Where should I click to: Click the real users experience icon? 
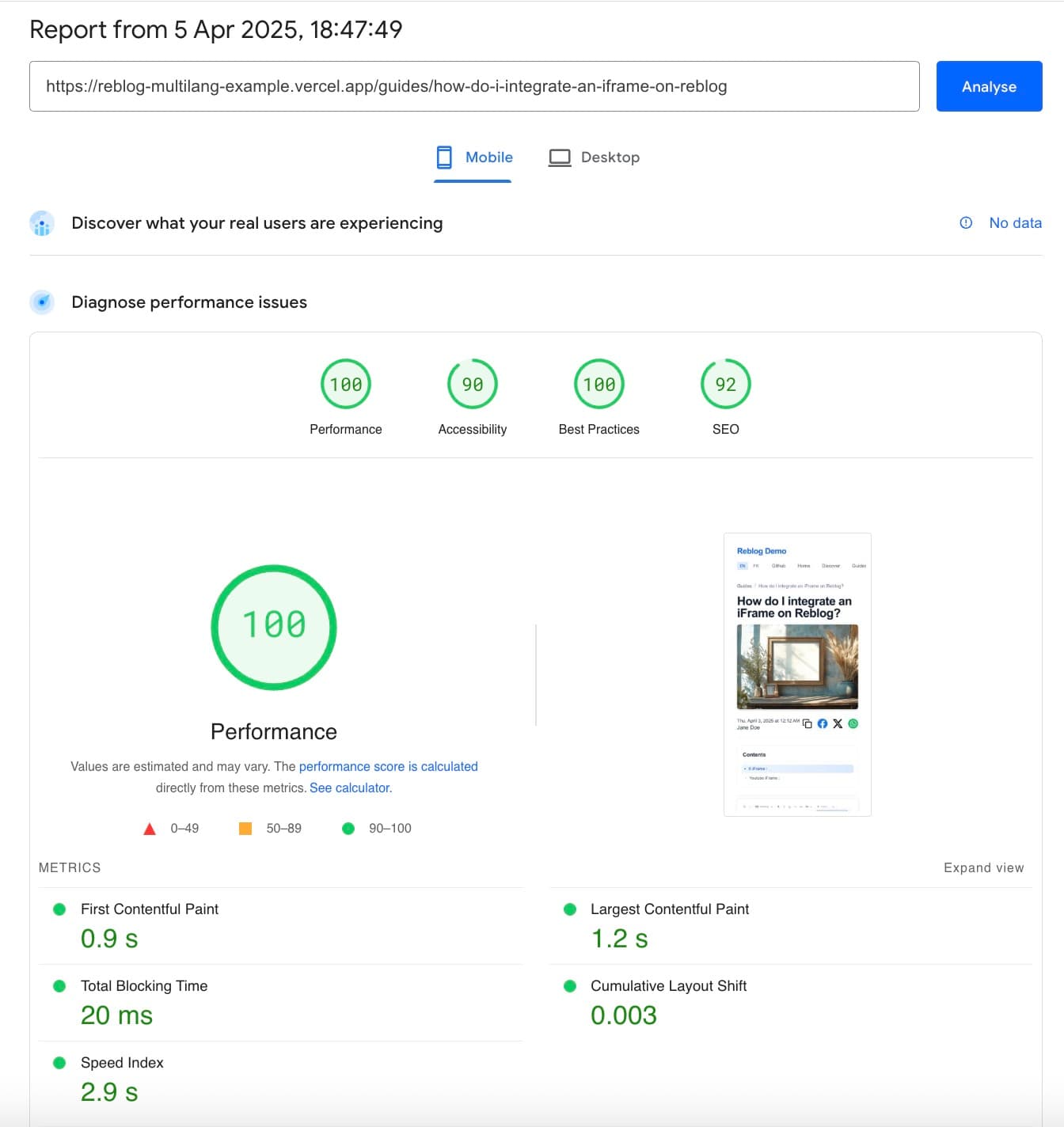click(42, 224)
